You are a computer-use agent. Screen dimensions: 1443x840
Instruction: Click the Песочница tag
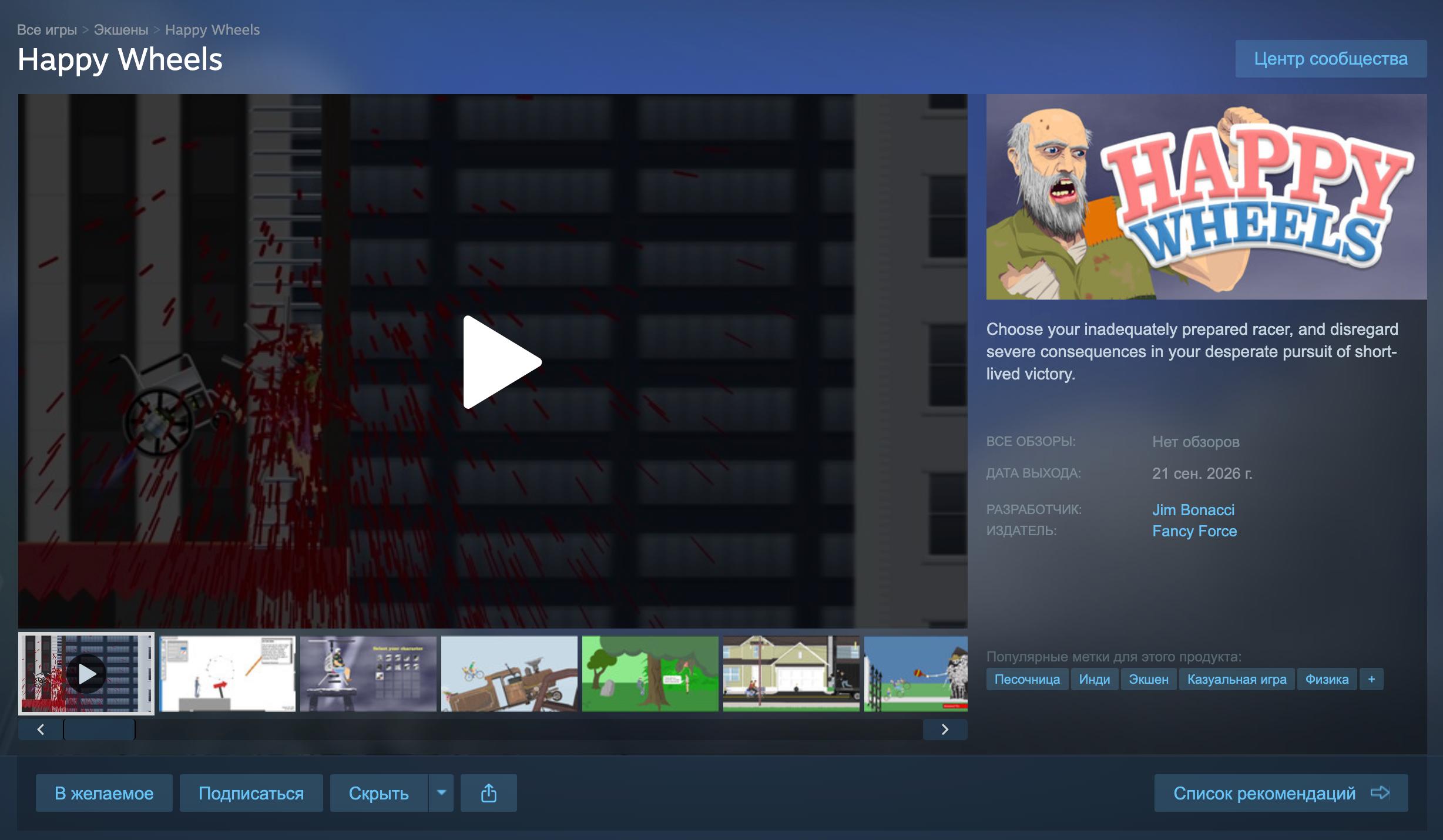1027,679
